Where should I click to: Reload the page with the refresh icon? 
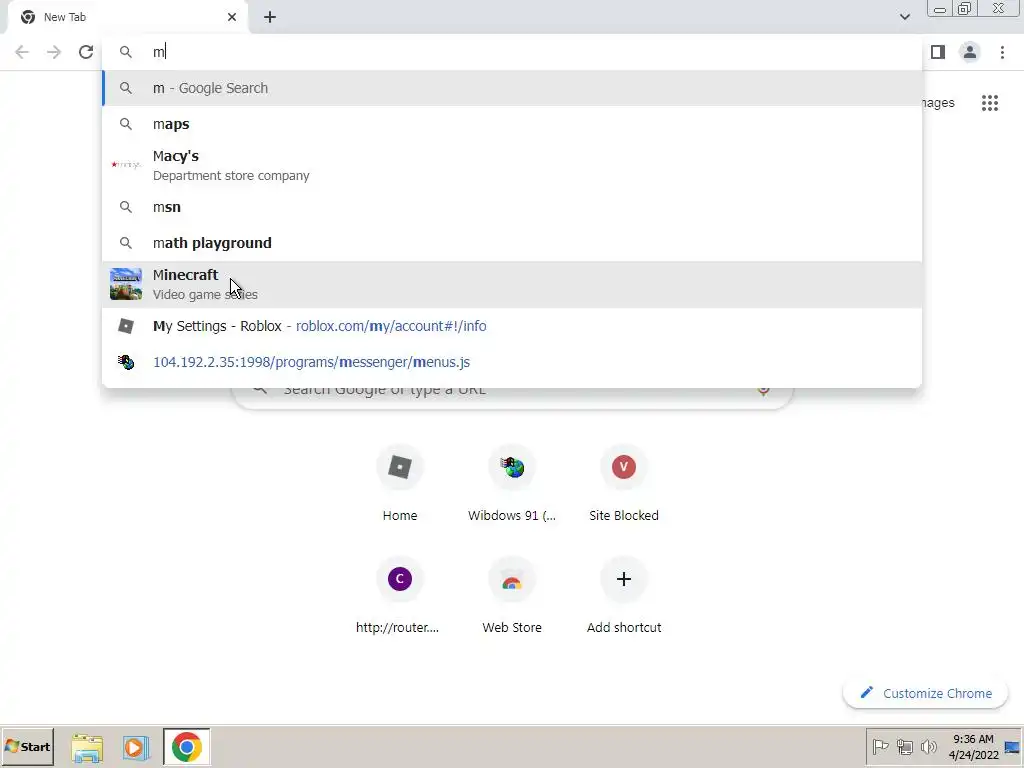86,52
